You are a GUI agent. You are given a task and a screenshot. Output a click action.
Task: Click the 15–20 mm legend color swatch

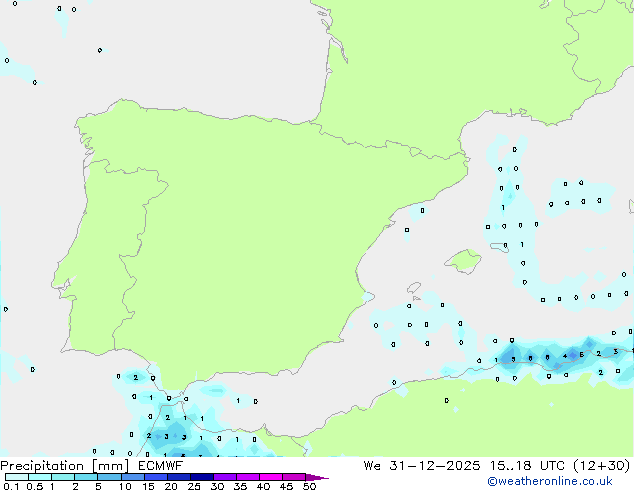tap(155, 477)
